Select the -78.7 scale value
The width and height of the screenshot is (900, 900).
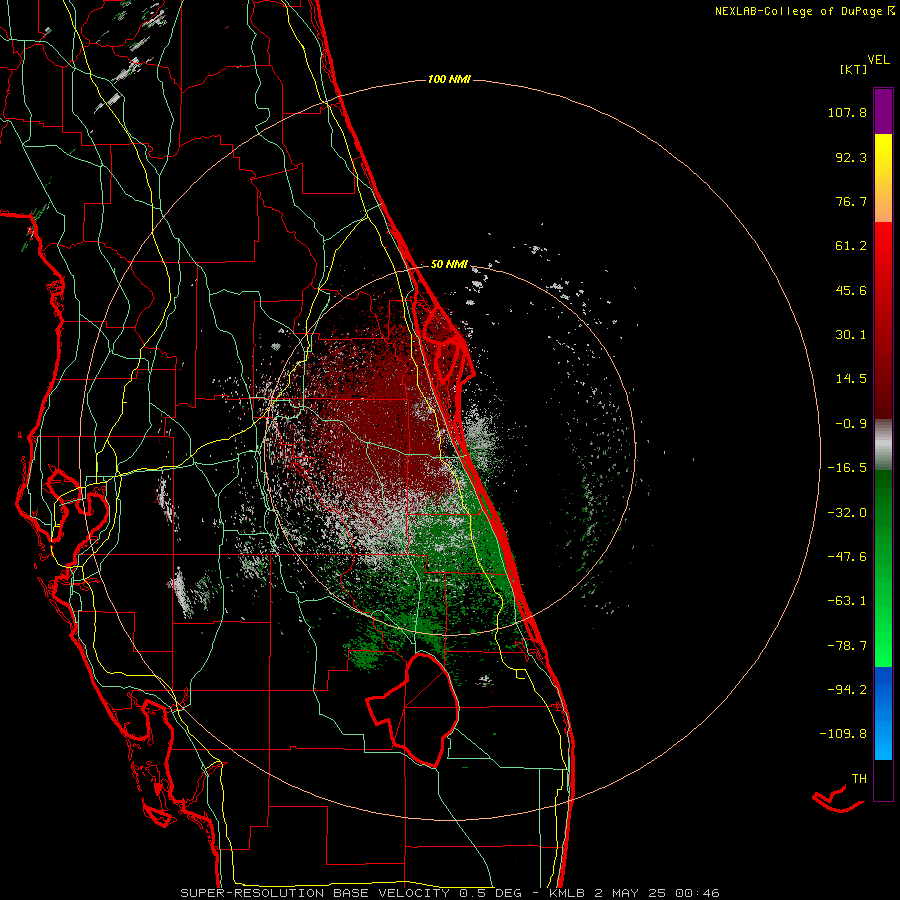(847, 646)
